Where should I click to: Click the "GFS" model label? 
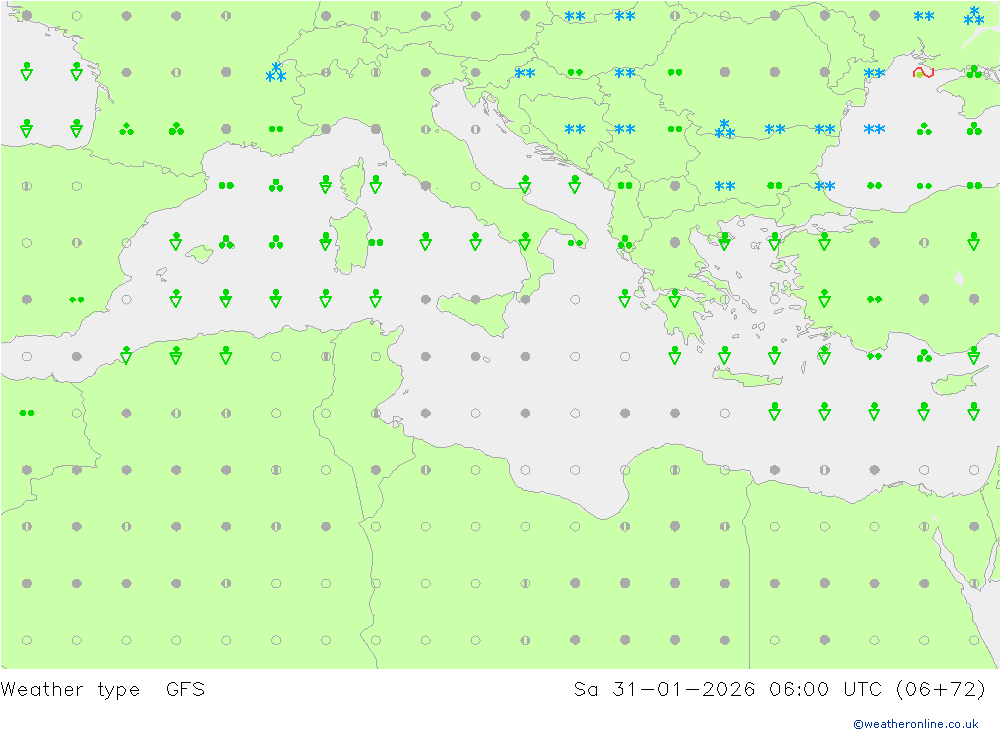pyautogui.click(x=186, y=689)
